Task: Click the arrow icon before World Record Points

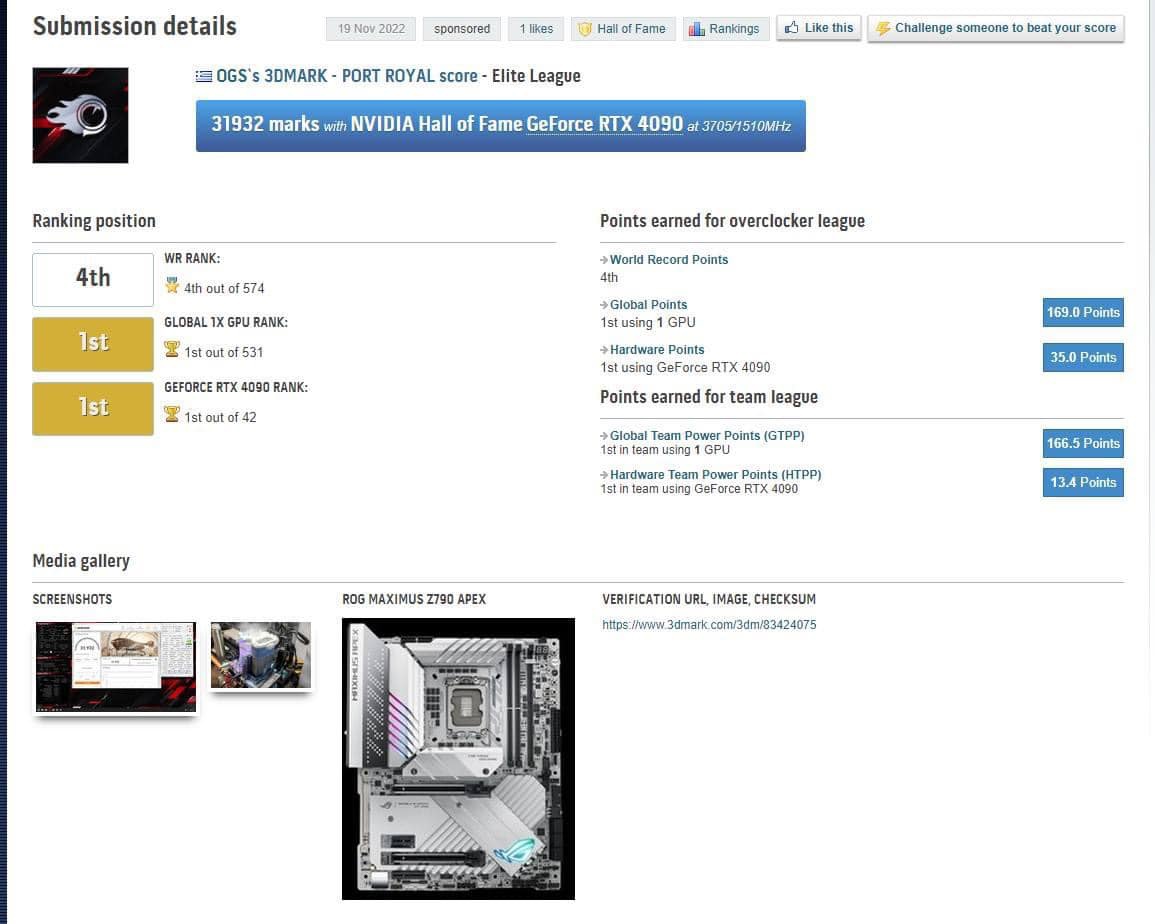Action: pos(604,259)
